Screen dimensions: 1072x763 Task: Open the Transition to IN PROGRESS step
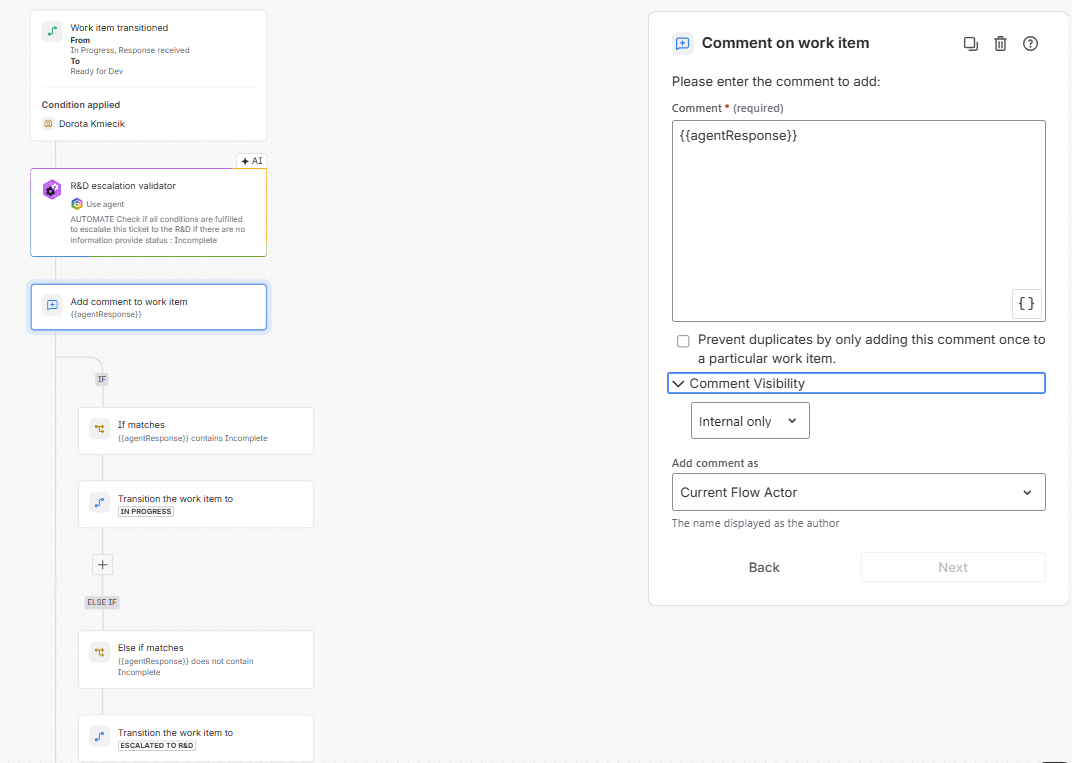click(196, 504)
